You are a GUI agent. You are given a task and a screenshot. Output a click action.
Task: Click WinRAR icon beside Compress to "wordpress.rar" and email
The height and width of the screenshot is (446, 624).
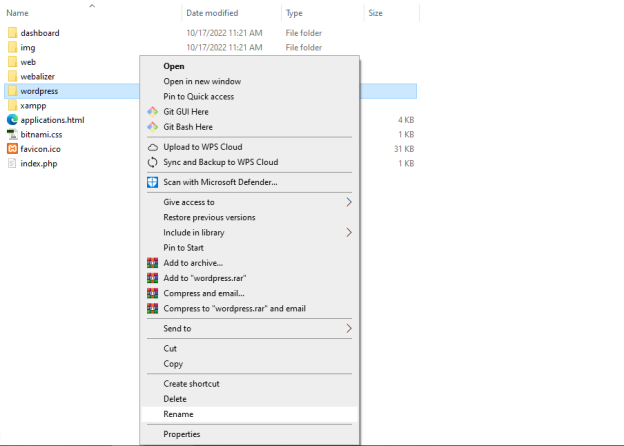point(152,308)
